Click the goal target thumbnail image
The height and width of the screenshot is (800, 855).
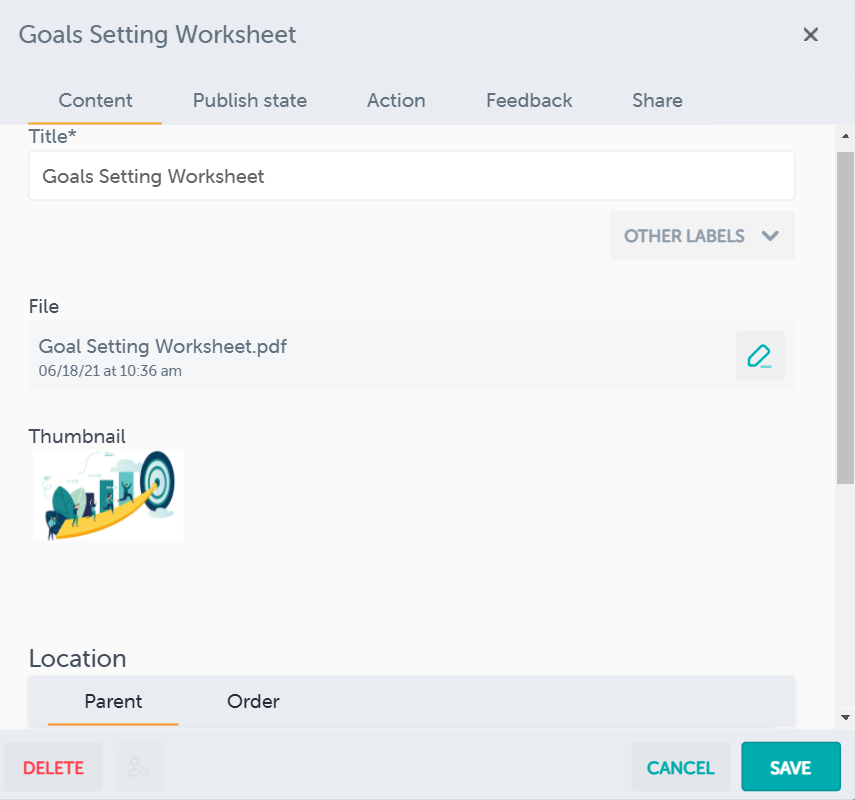coord(108,495)
